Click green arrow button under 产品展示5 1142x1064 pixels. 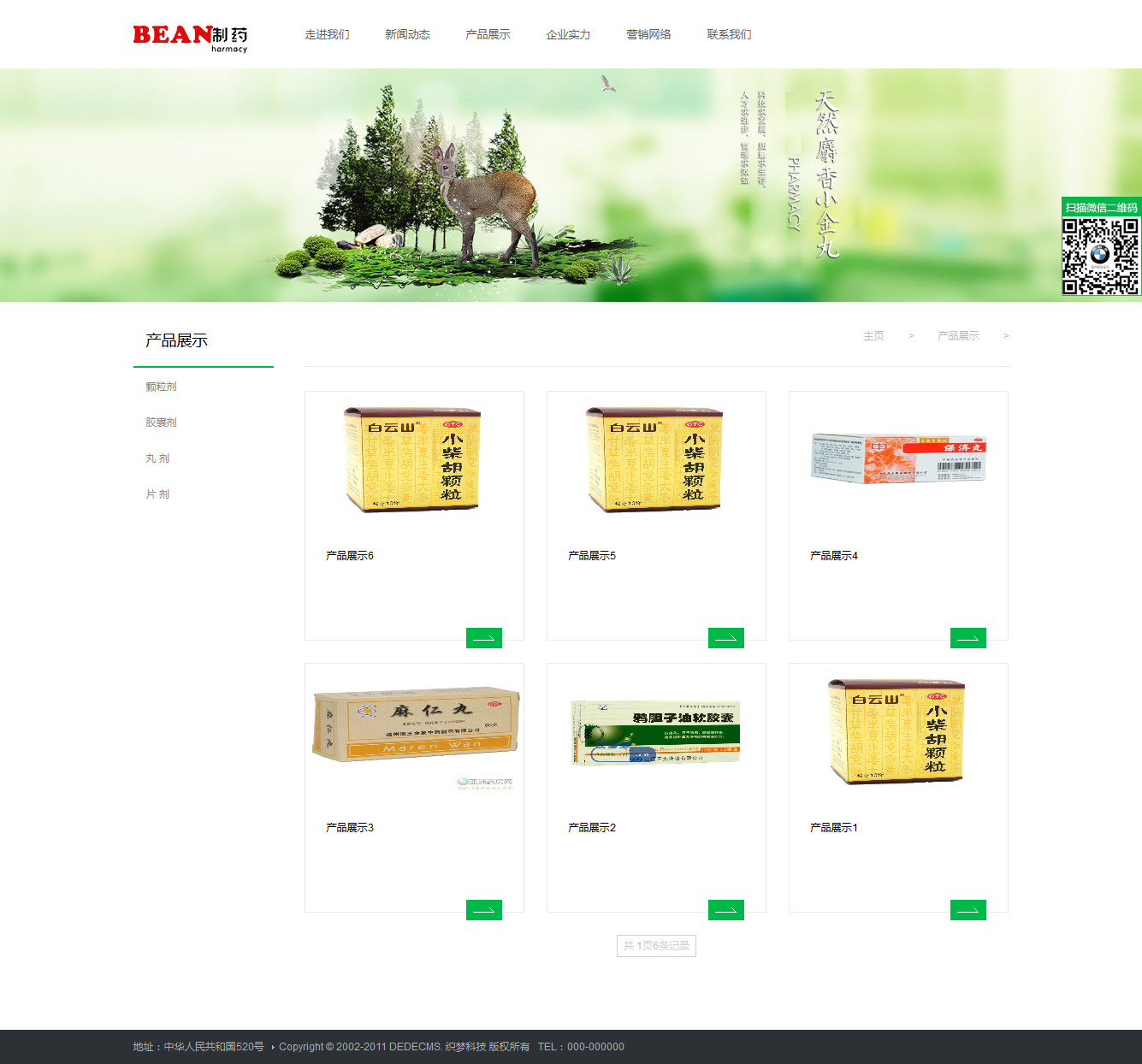pyautogui.click(x=725, y=638)
